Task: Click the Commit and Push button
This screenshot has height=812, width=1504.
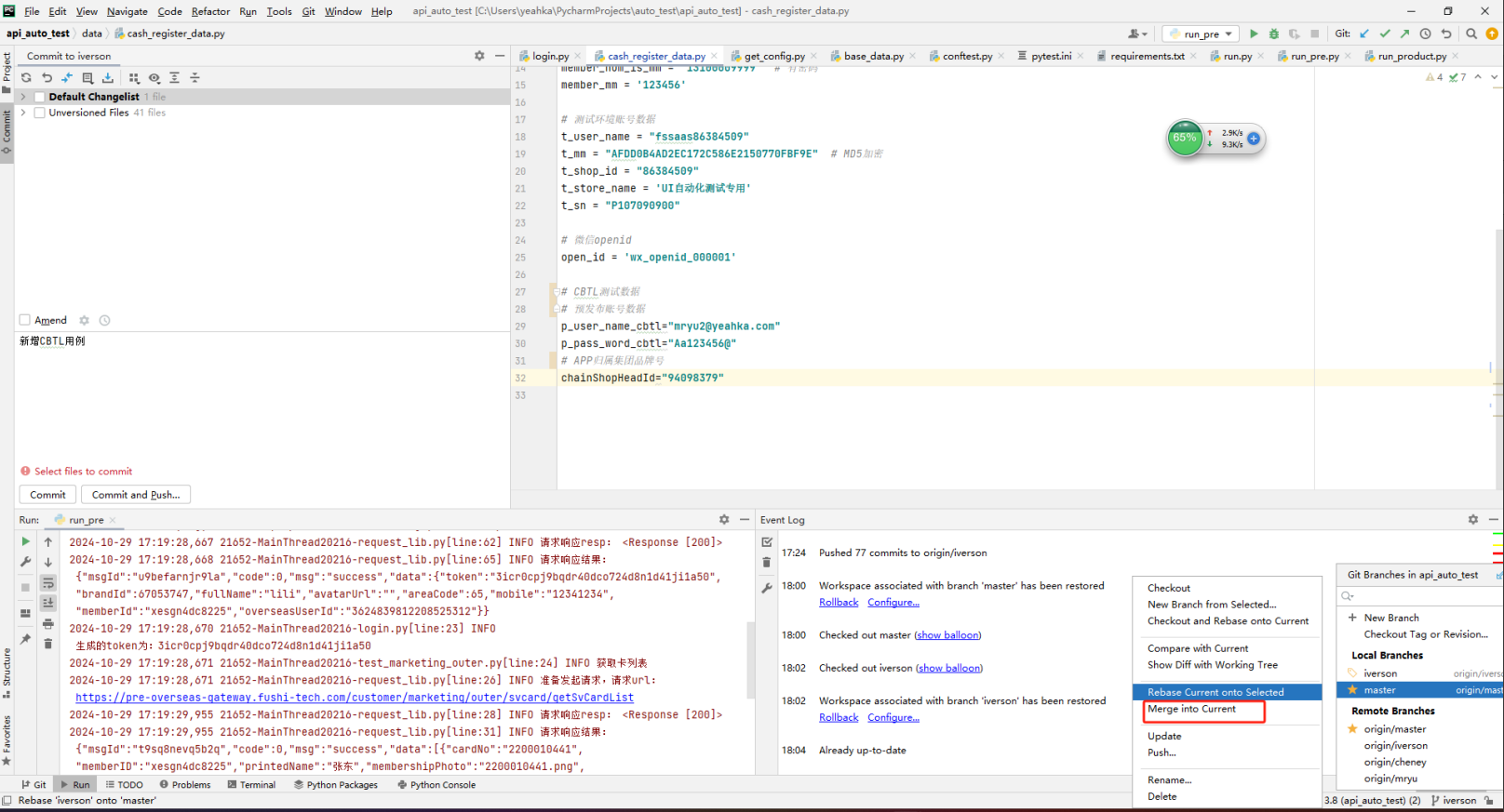Action: 136,495
